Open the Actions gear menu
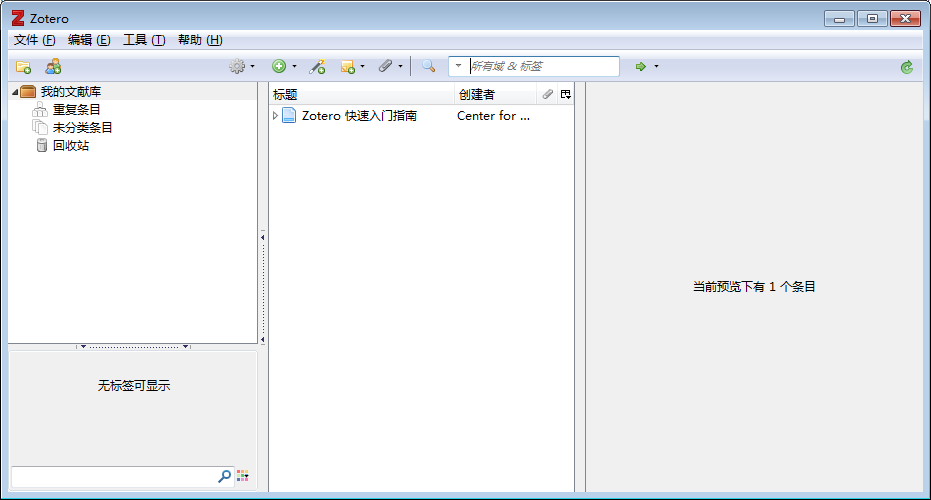Viewport: 931px width, 500px height. tap(237, 67)
